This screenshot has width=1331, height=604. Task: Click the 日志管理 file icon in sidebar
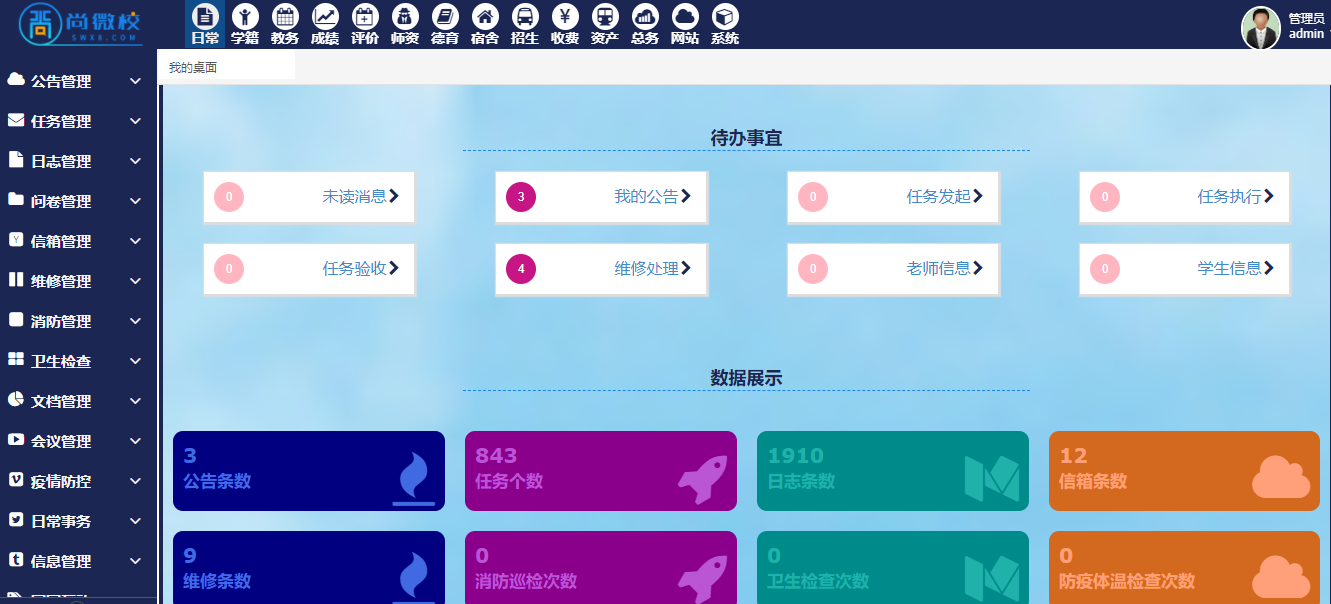pyautogui.click(x=16, y=160)
